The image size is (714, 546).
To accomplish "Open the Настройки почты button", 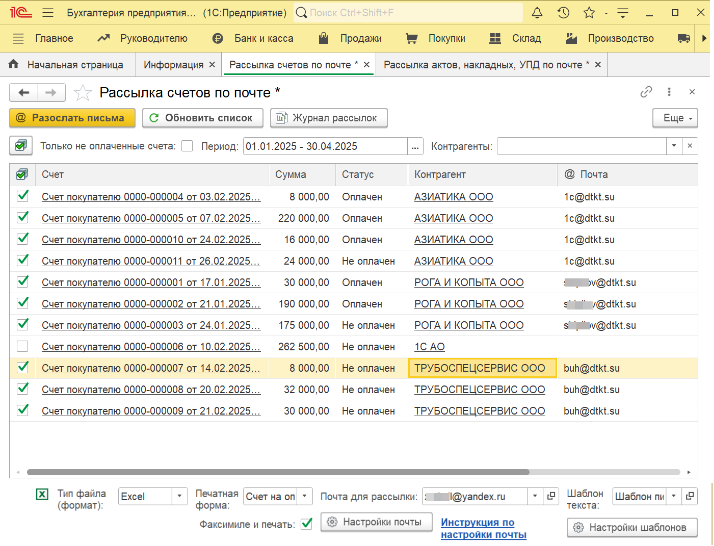I will pos(377,522).
